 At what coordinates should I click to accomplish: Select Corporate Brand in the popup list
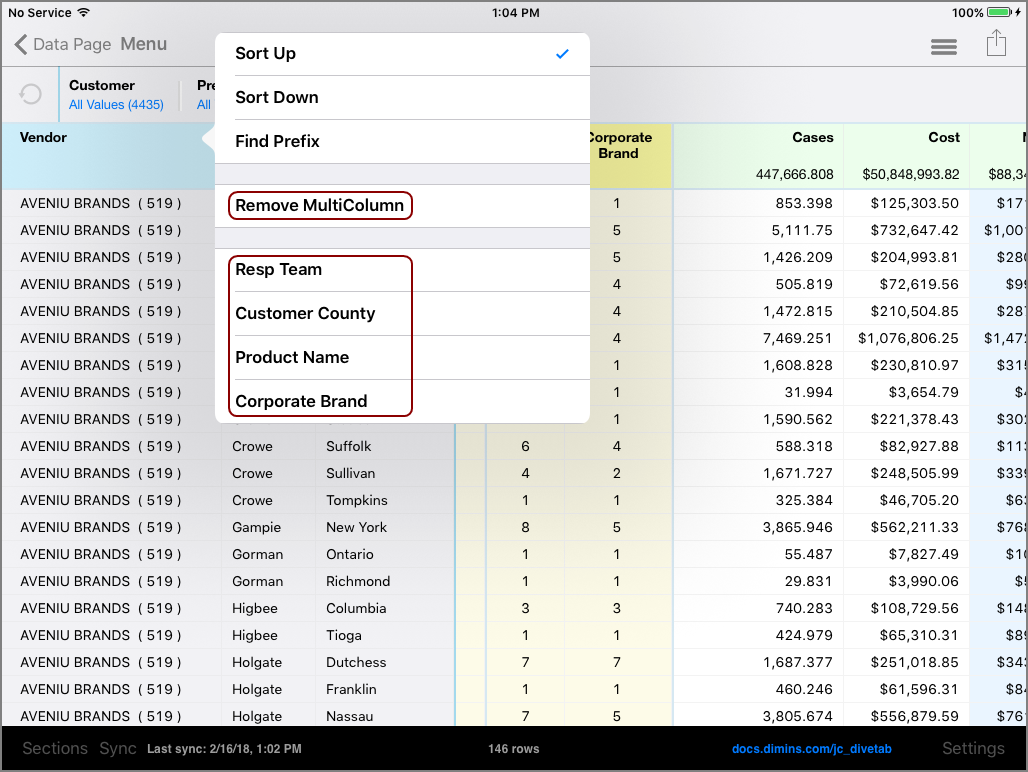point(320,402)
